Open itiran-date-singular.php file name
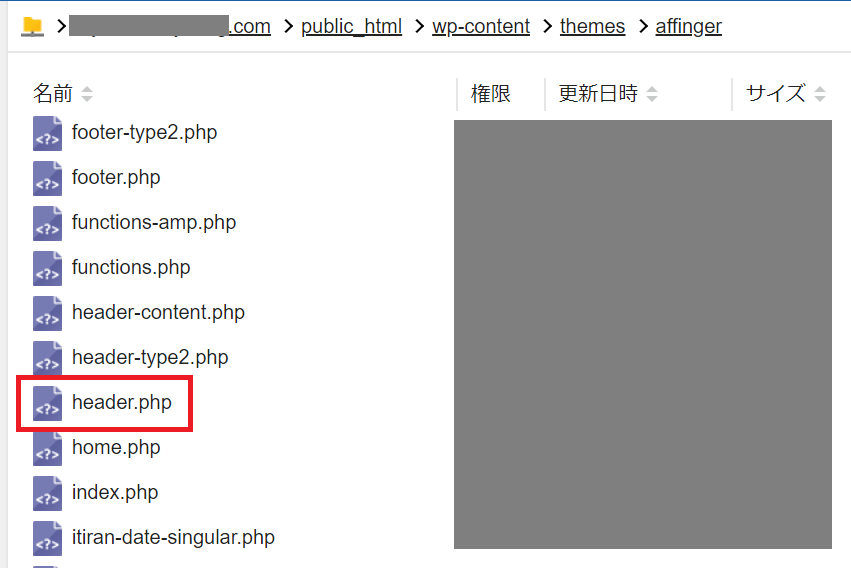Viewport: 851px width, 568px height. pos(173,538)
